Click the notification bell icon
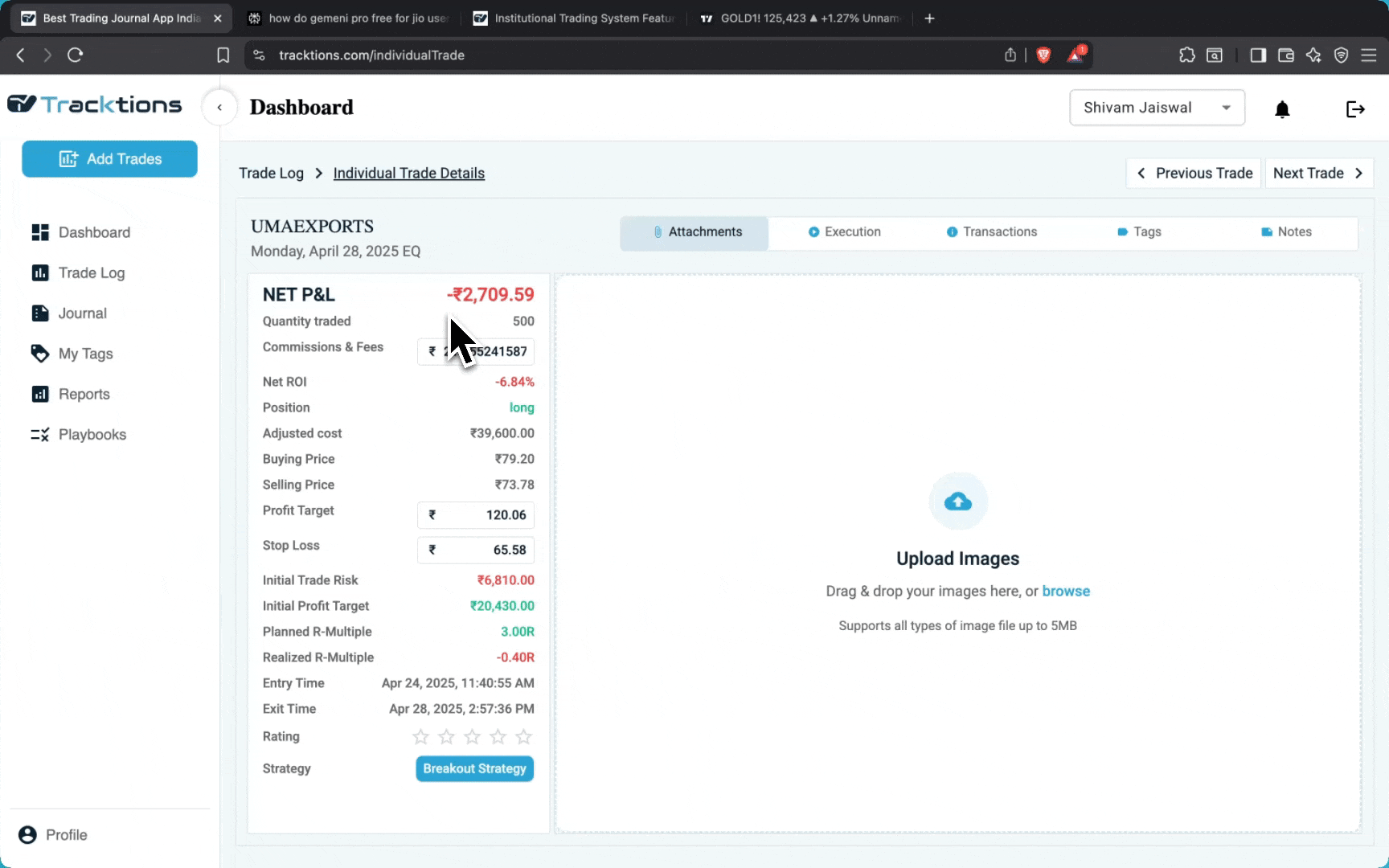1389x868 pixels. pos(1282,109)
